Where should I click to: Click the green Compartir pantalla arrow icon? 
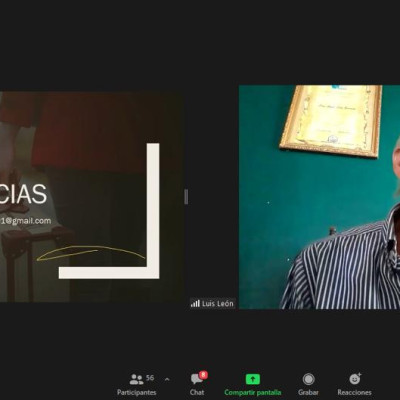252,379
